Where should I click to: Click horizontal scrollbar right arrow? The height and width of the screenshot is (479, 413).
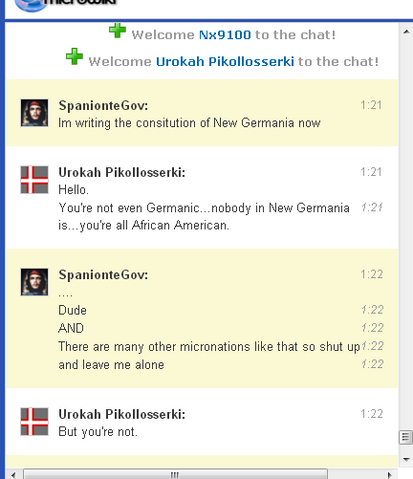[389, 474]
